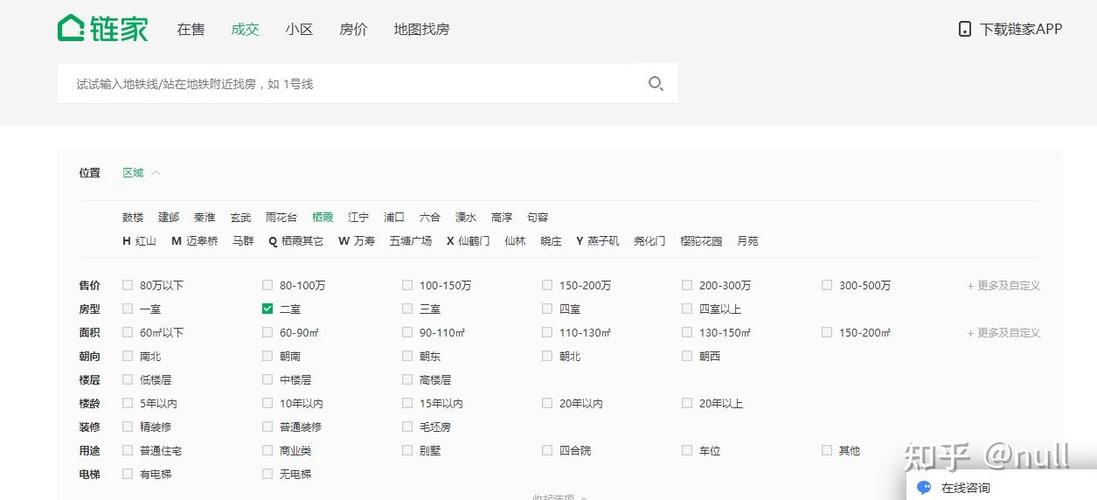
Task: Select the 鼓楼 district
Action: [x=133, y=217]
